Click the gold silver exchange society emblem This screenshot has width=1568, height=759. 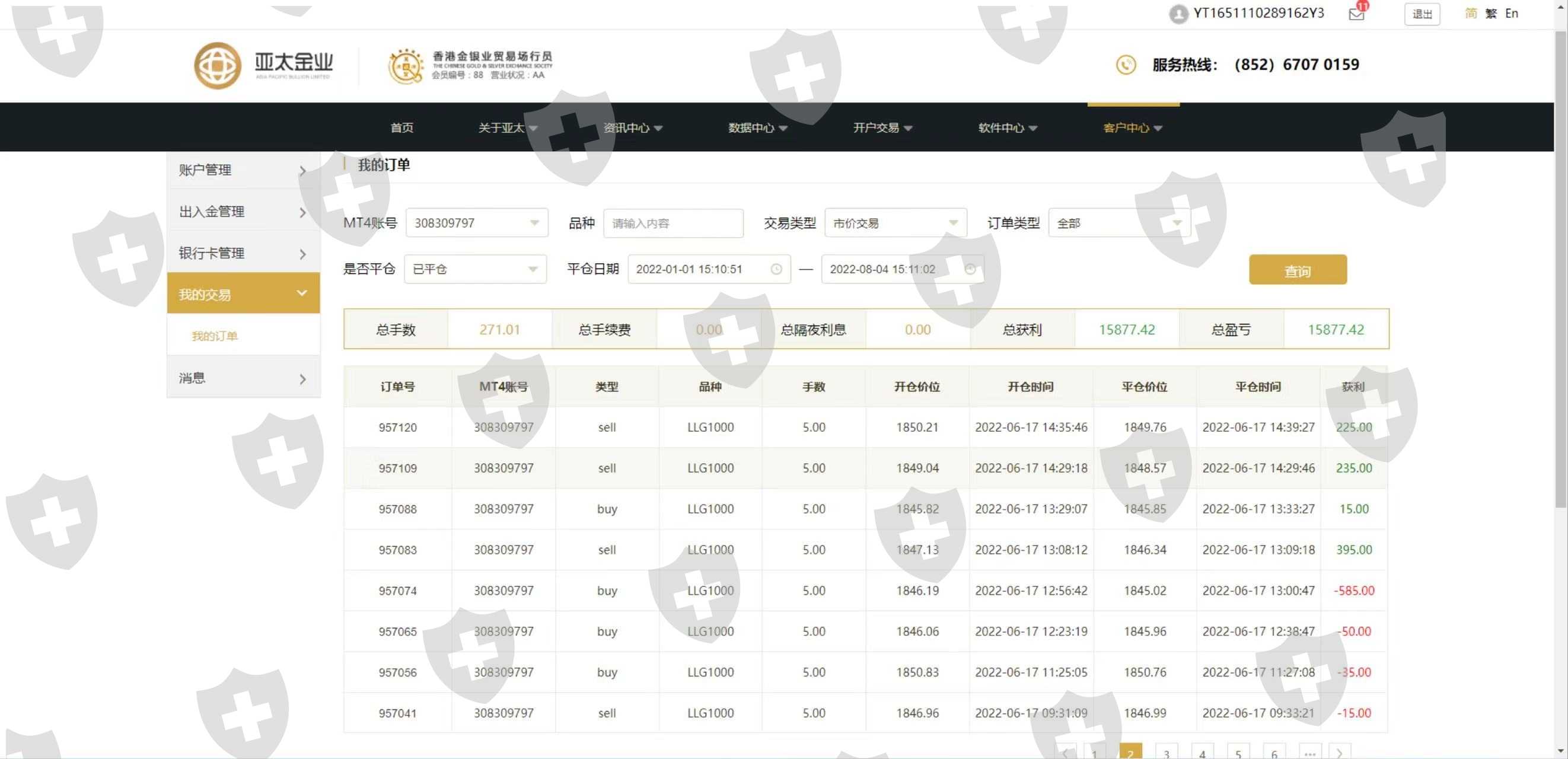tap(406, 66)
